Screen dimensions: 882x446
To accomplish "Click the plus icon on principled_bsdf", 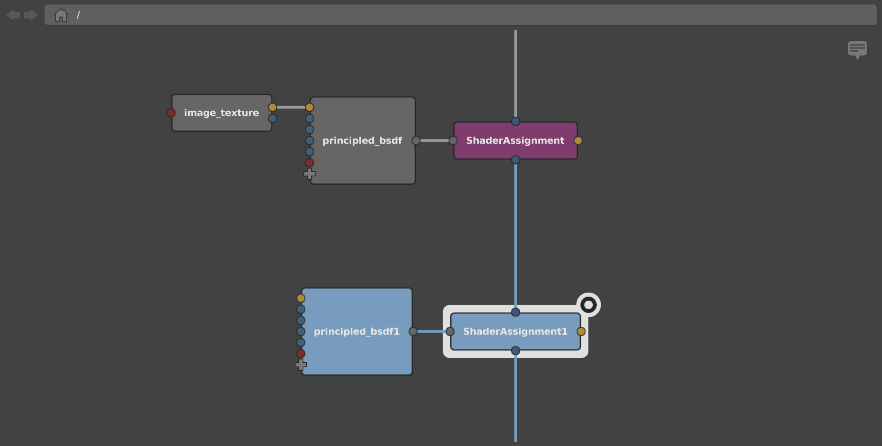I will coord(309,174).
